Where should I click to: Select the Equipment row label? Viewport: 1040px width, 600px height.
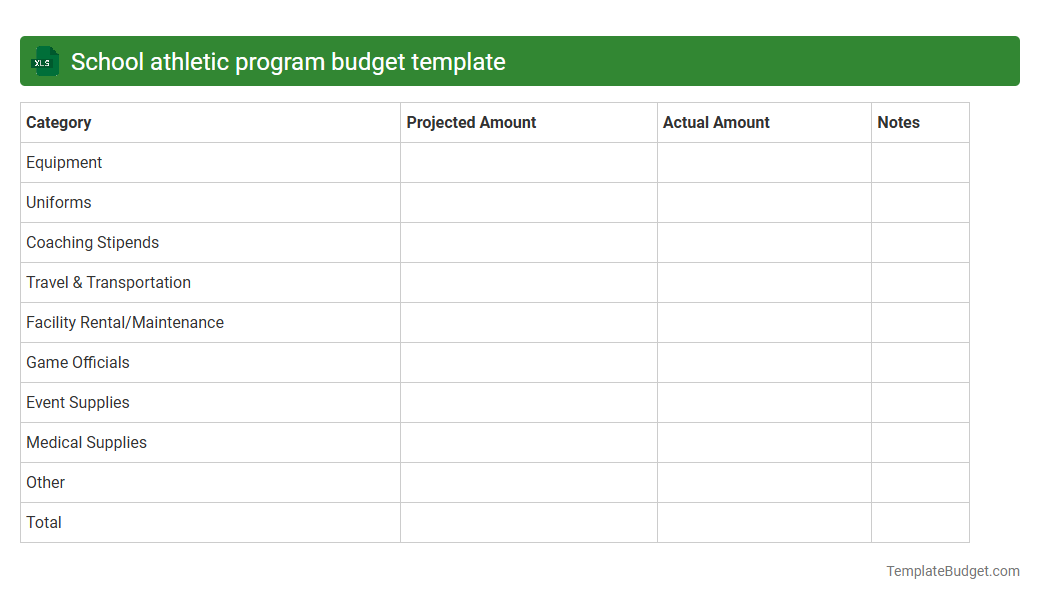[x=64, y=162]
